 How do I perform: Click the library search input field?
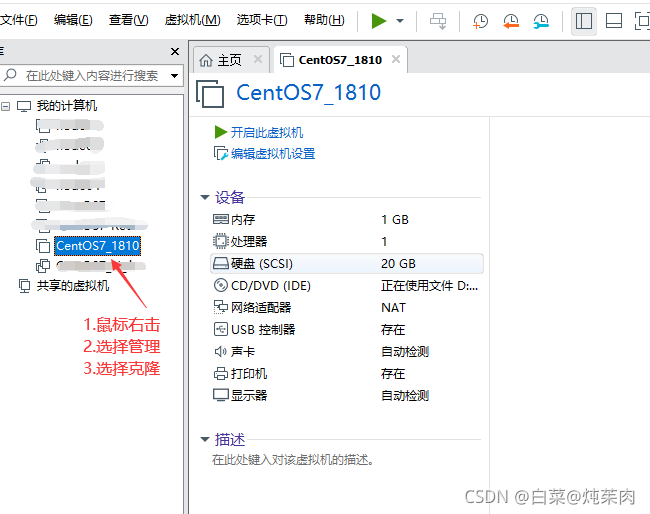[91, 75]
